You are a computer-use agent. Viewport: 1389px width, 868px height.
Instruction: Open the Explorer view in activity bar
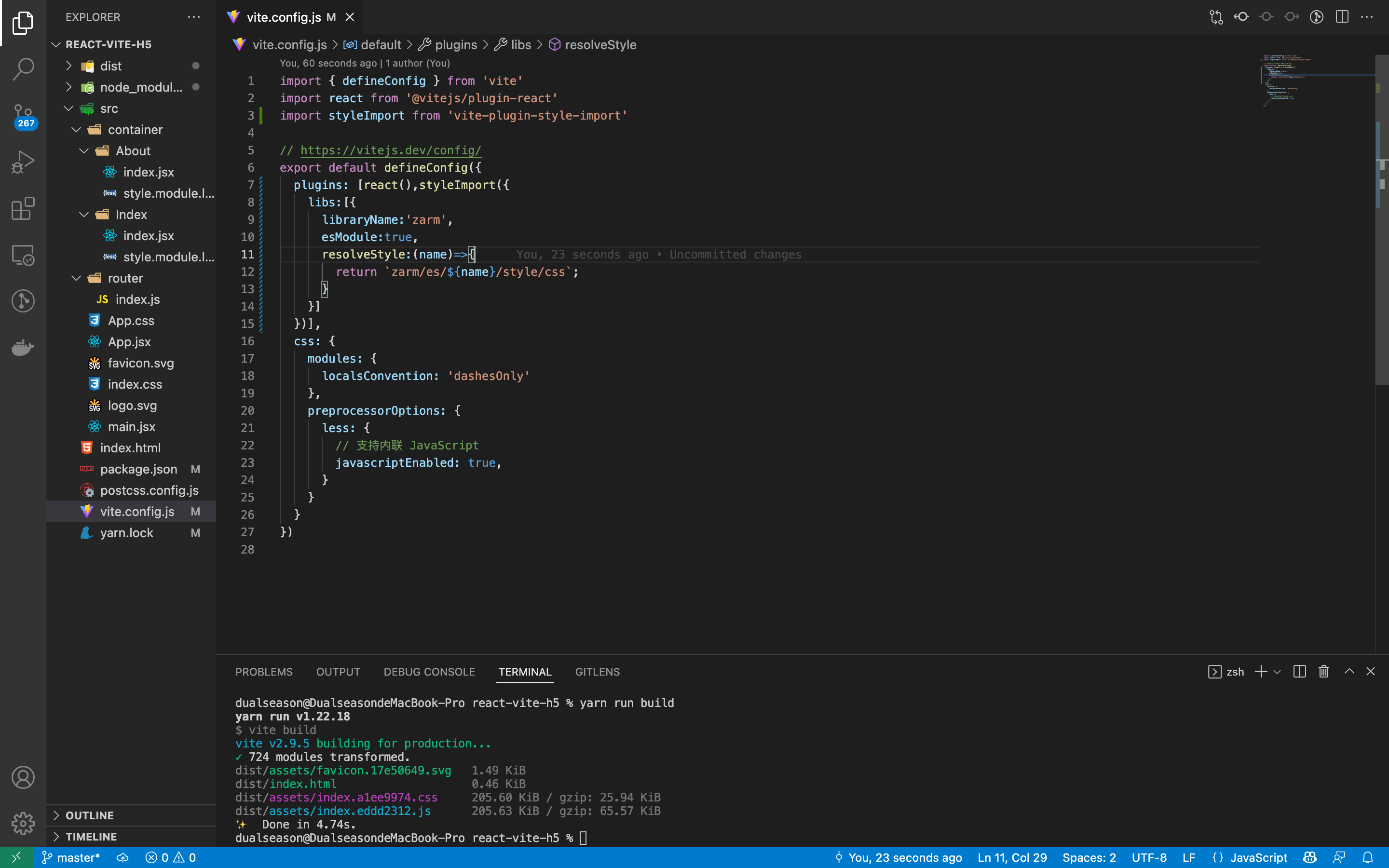[23, 23]
